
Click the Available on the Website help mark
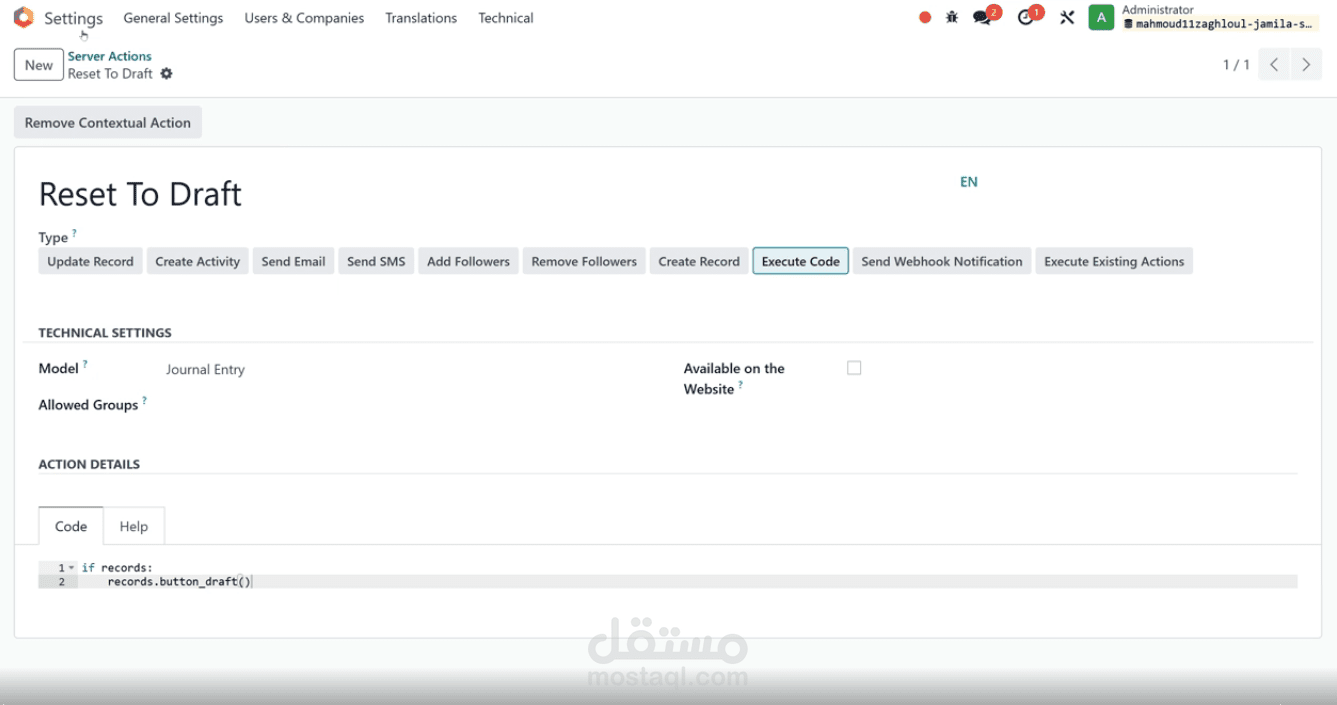tap(740, 386)
